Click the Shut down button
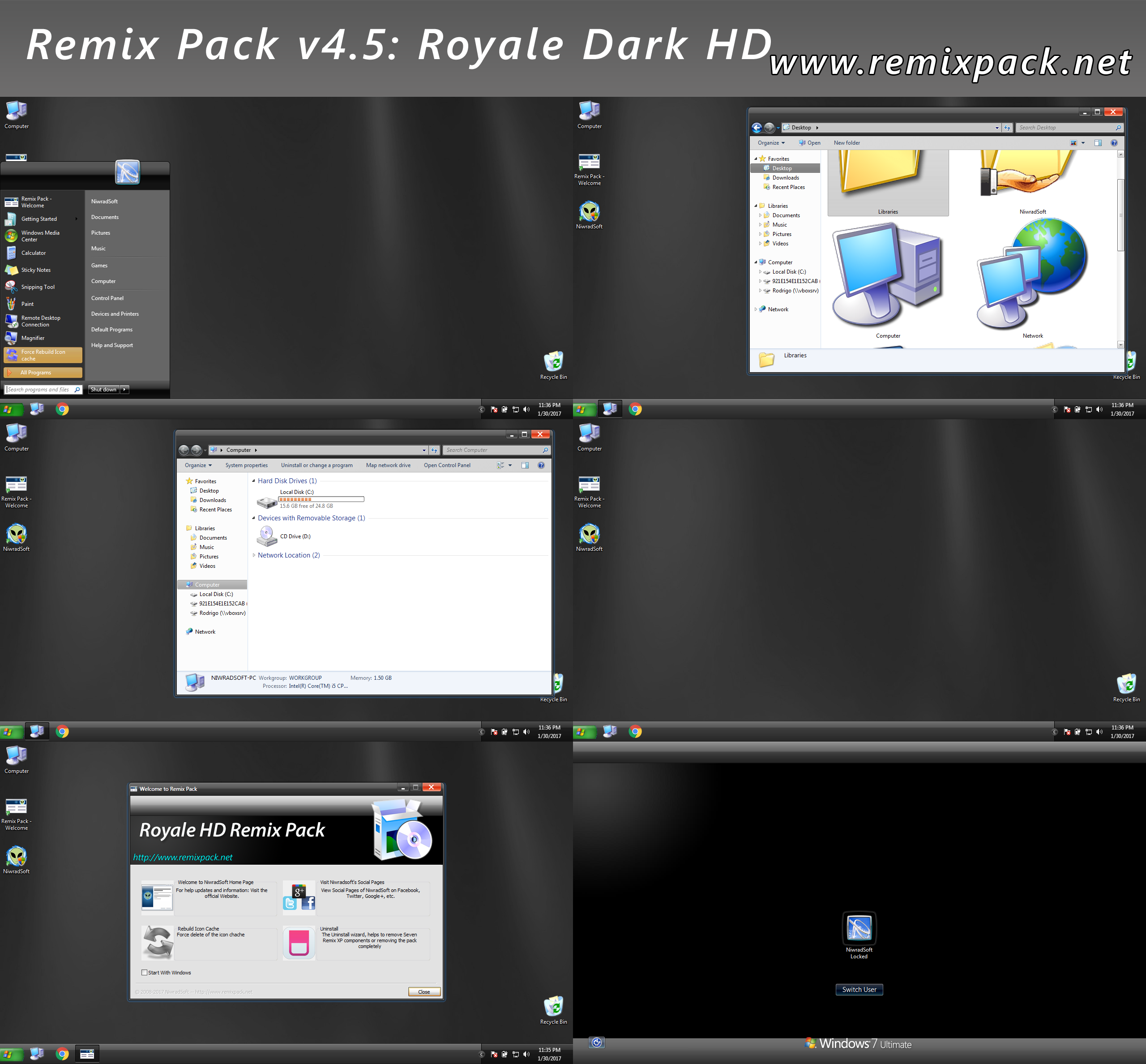This screenshot has height=1064, width=1146. (103, 390)
